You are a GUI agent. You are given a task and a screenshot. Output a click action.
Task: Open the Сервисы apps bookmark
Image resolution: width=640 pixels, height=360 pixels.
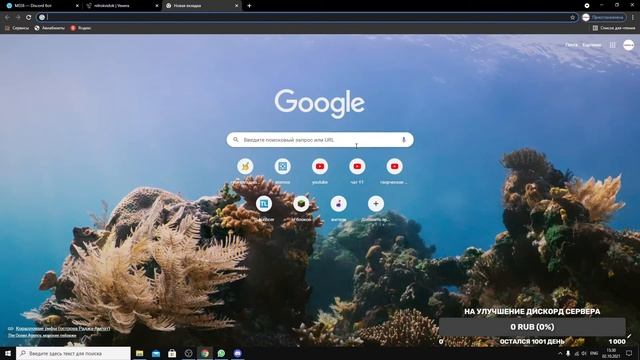pyautogui.click(x=17, y=28)
